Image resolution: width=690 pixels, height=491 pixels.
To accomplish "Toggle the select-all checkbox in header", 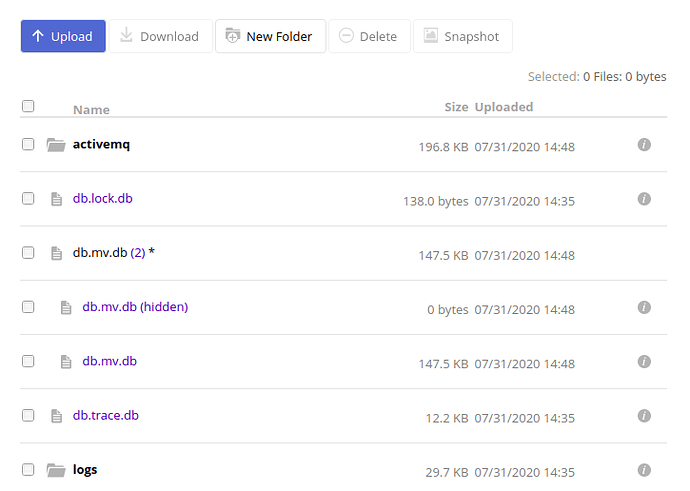I will point(28,106).
